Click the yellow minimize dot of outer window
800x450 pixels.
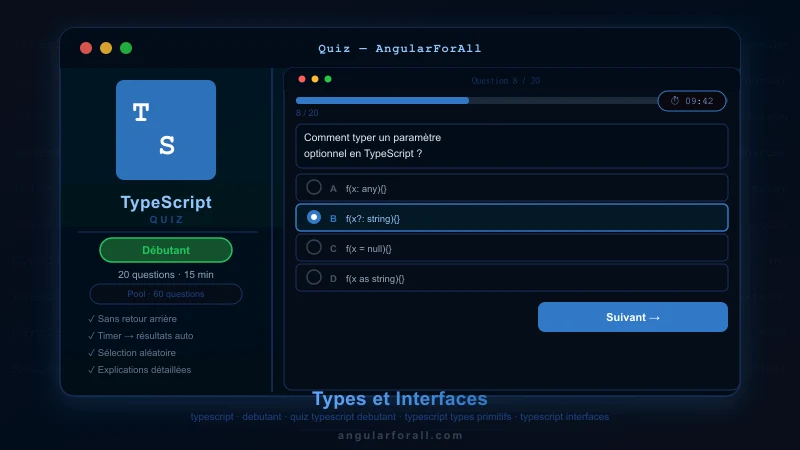click(x=106, y=48)
